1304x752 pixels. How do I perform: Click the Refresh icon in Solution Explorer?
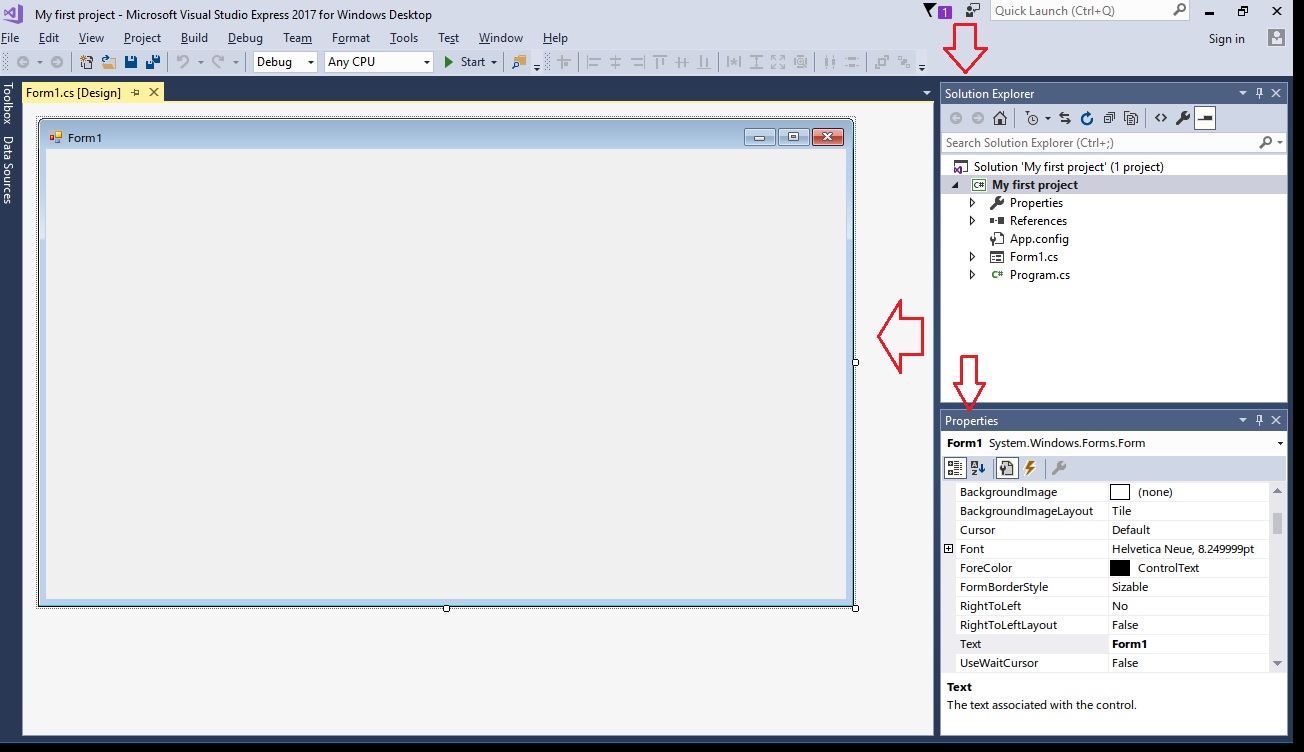pyautogui.click(x=1086, y=118)
